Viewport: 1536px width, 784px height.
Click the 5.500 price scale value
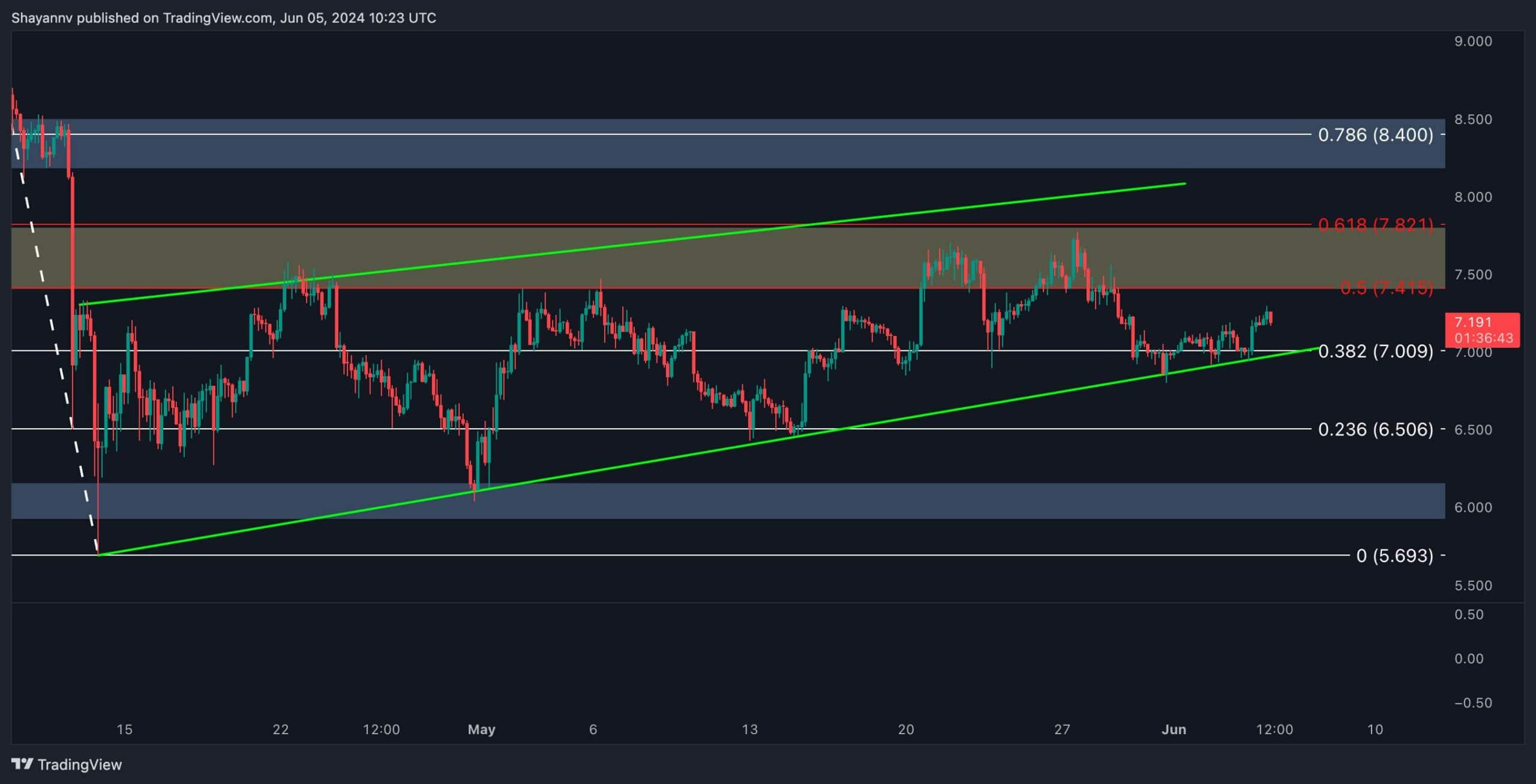pos(1473,585)
